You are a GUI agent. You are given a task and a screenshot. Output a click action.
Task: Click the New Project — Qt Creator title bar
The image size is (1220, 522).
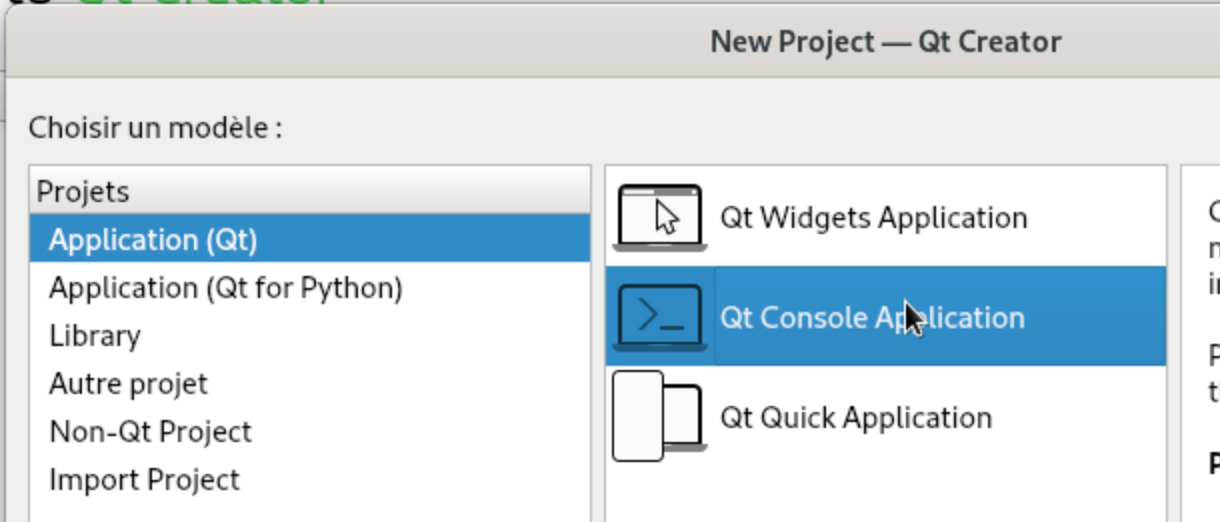click(x=885, y=42)
